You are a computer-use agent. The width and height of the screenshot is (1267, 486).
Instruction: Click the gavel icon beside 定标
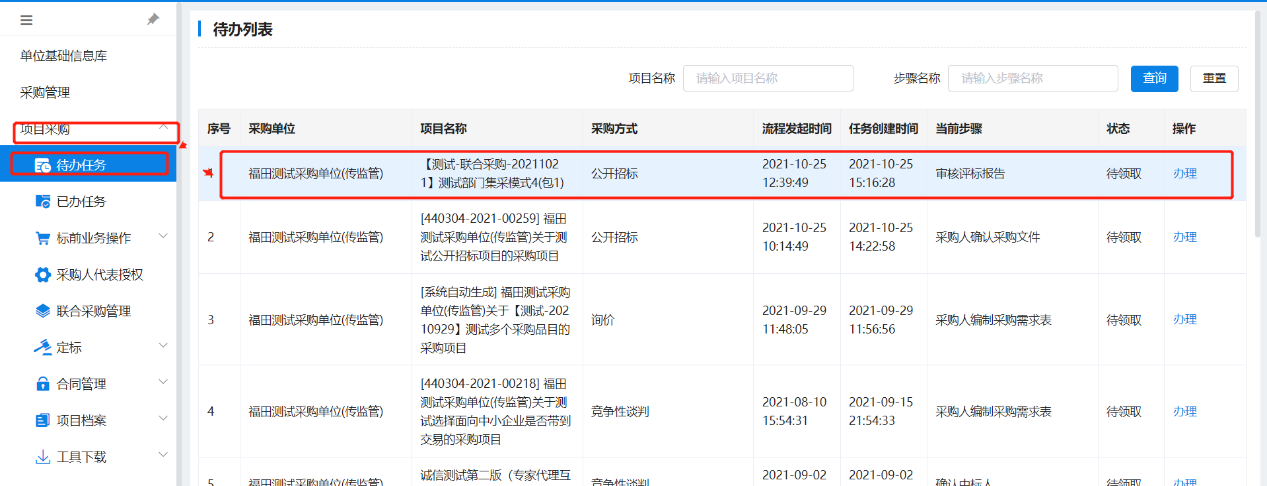click(x=43, y=347)
